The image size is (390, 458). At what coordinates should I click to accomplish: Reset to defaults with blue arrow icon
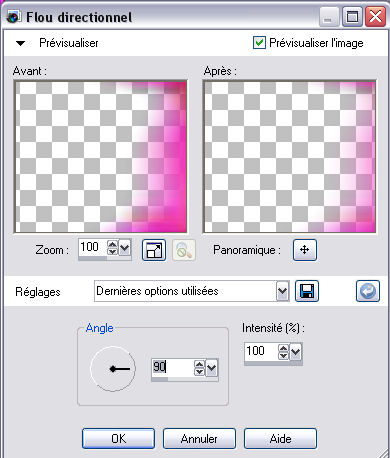[x=368, y=291]
